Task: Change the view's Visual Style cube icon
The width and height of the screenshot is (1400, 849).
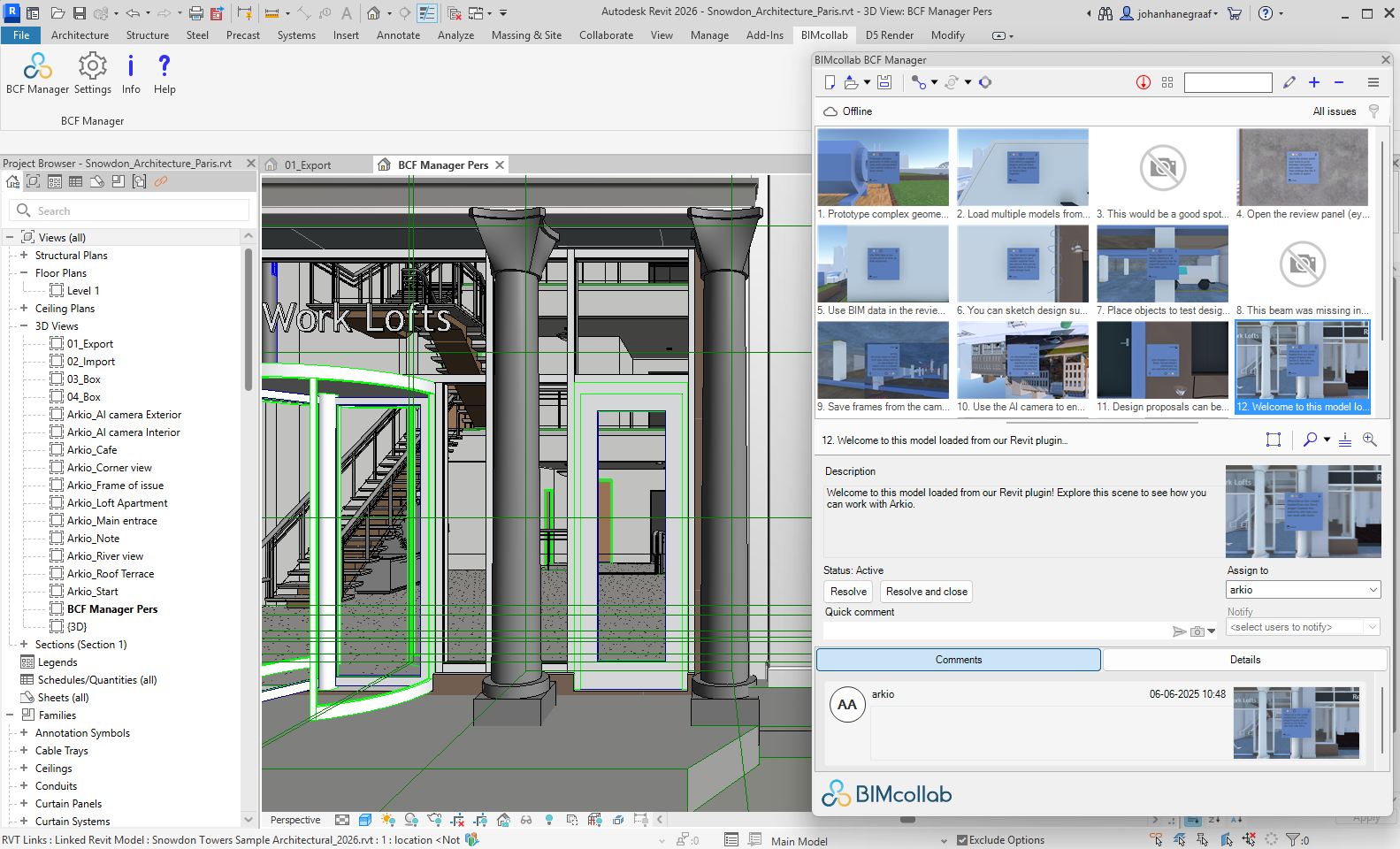Action: tap(365, 820)
